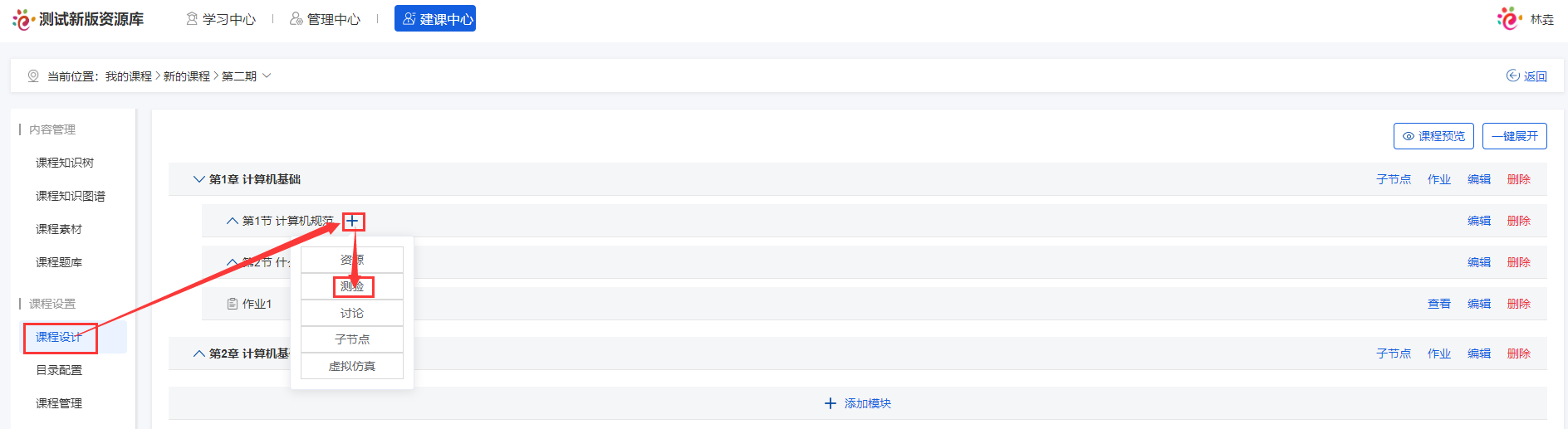Click the eye icon in 课程预览
The width and height of the screenshot is (1568, 429).
coord(1409,136)
